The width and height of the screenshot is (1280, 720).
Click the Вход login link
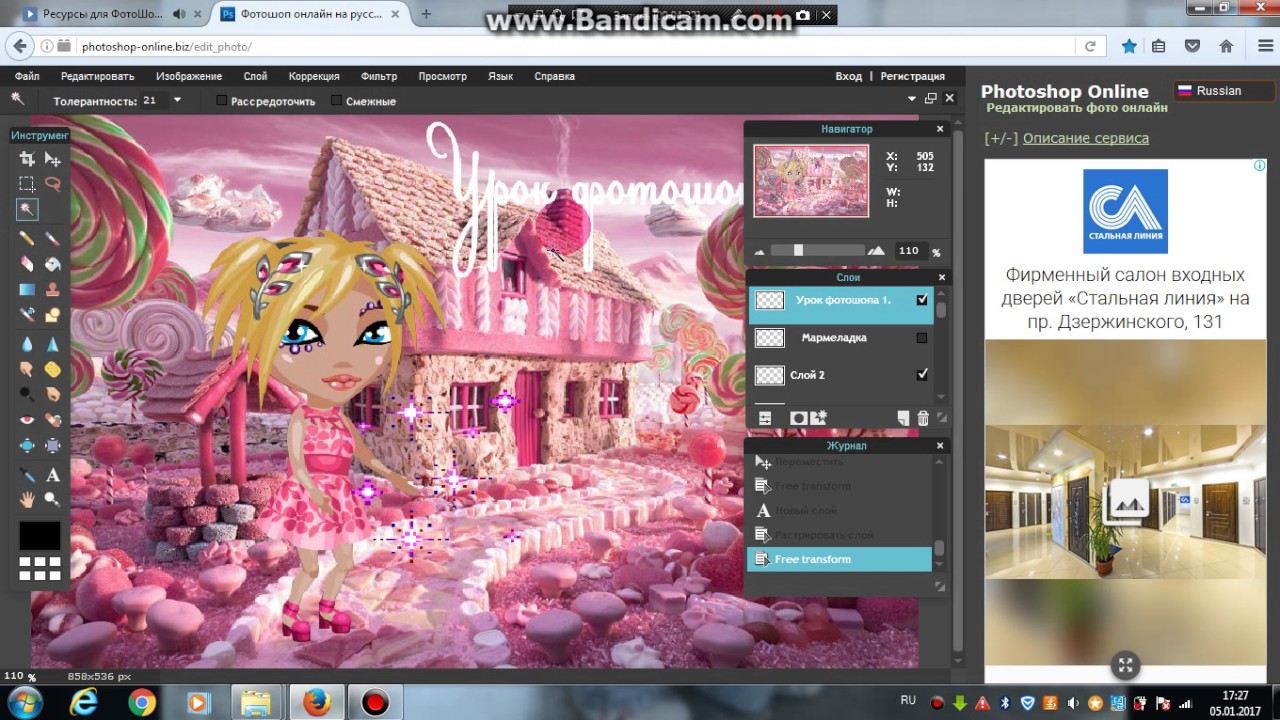[x=849, y=76]
